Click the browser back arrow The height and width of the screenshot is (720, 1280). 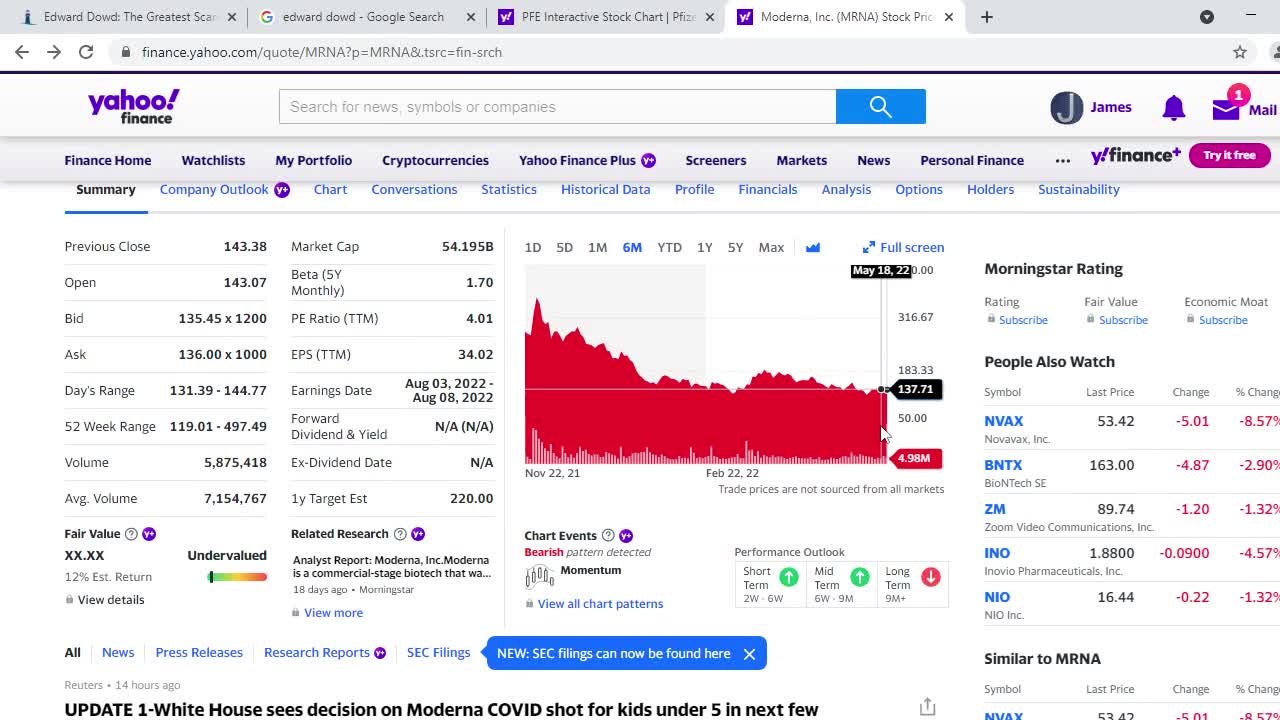tap(22, 52)
